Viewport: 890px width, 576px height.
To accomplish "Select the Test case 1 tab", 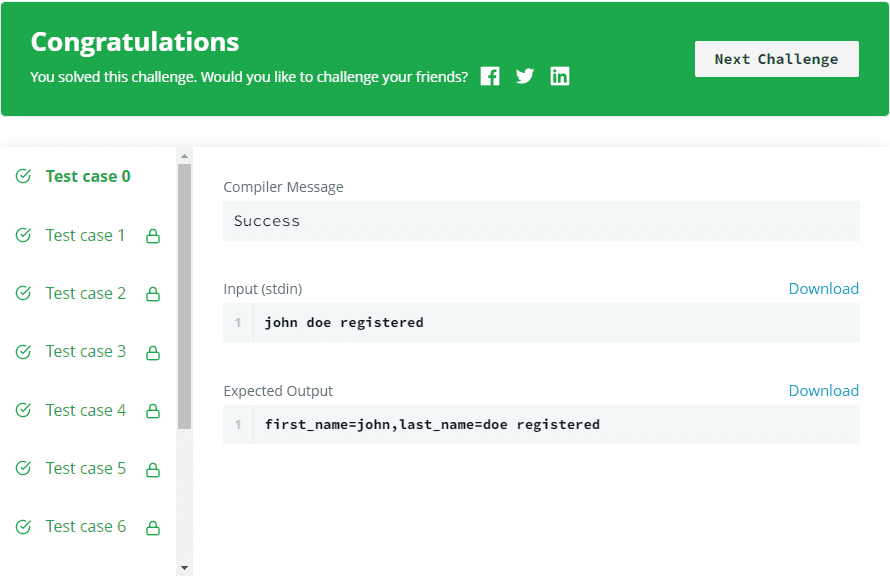I will (x=86, y=236).
